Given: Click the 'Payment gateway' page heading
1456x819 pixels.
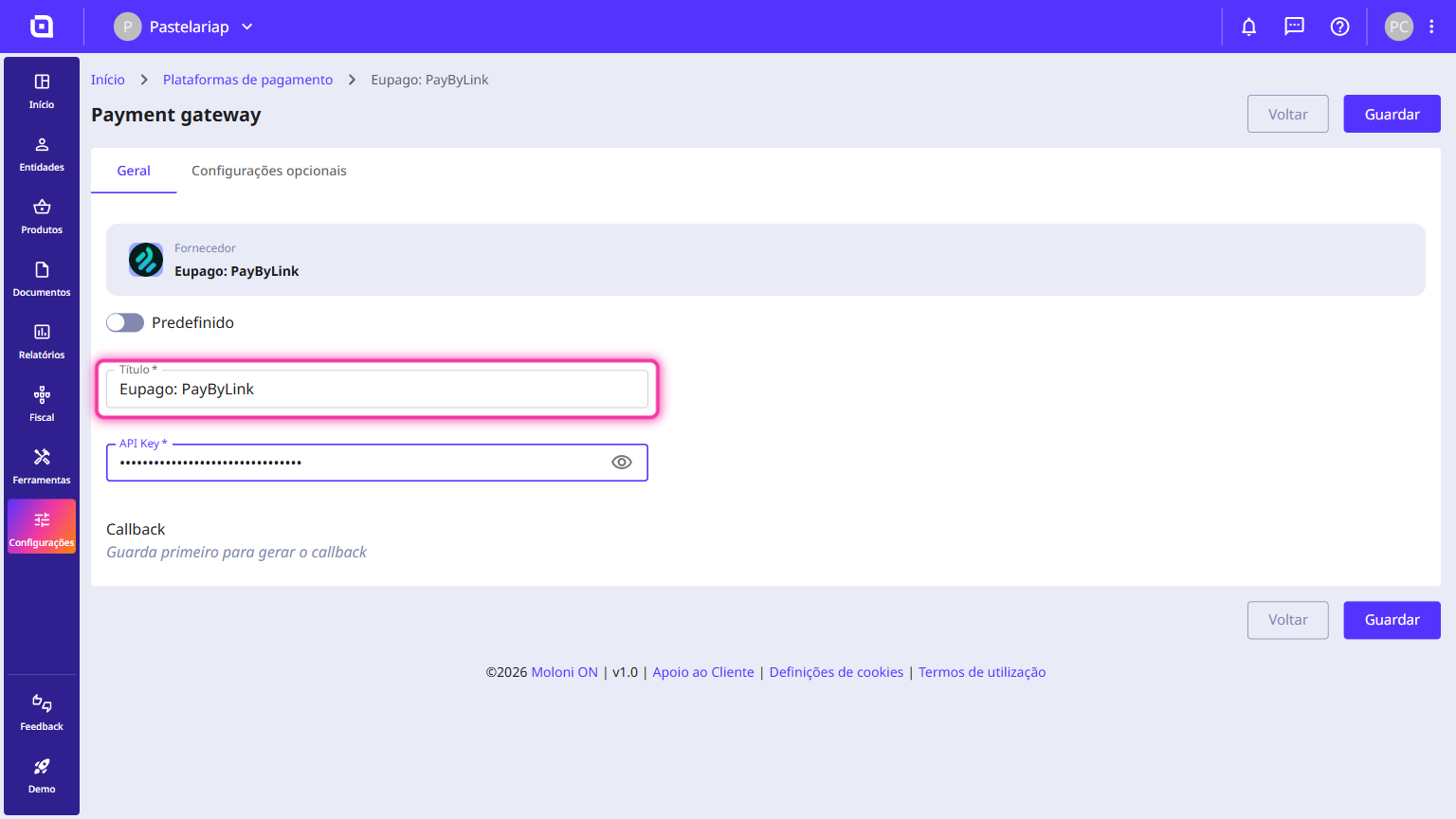Looking at the screenshot, I should (x=176, y=115).
